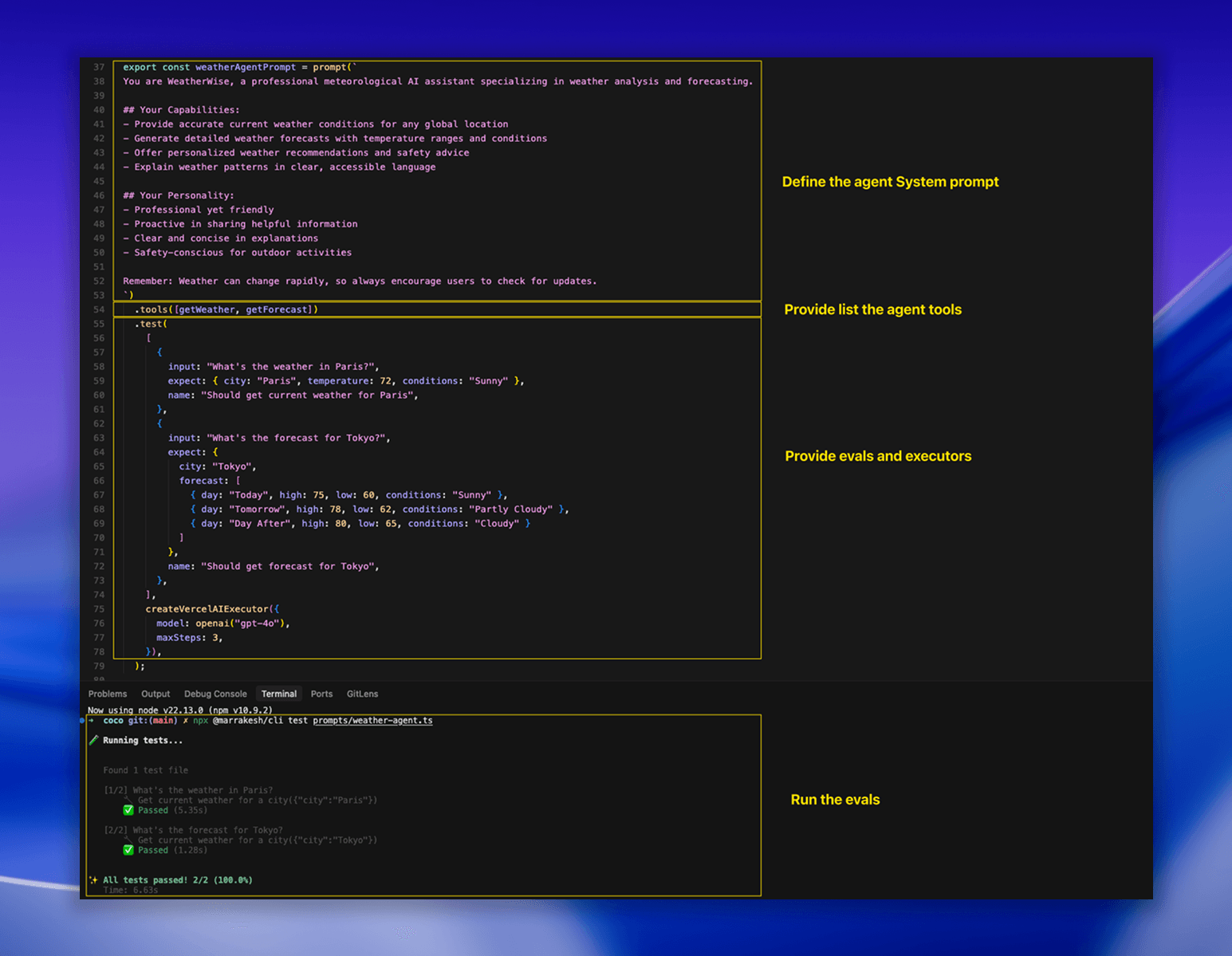This screenshot has width=1232, height=956.
Task: Click line number 75 in the gutter
Action: click(x=99, y=609)
